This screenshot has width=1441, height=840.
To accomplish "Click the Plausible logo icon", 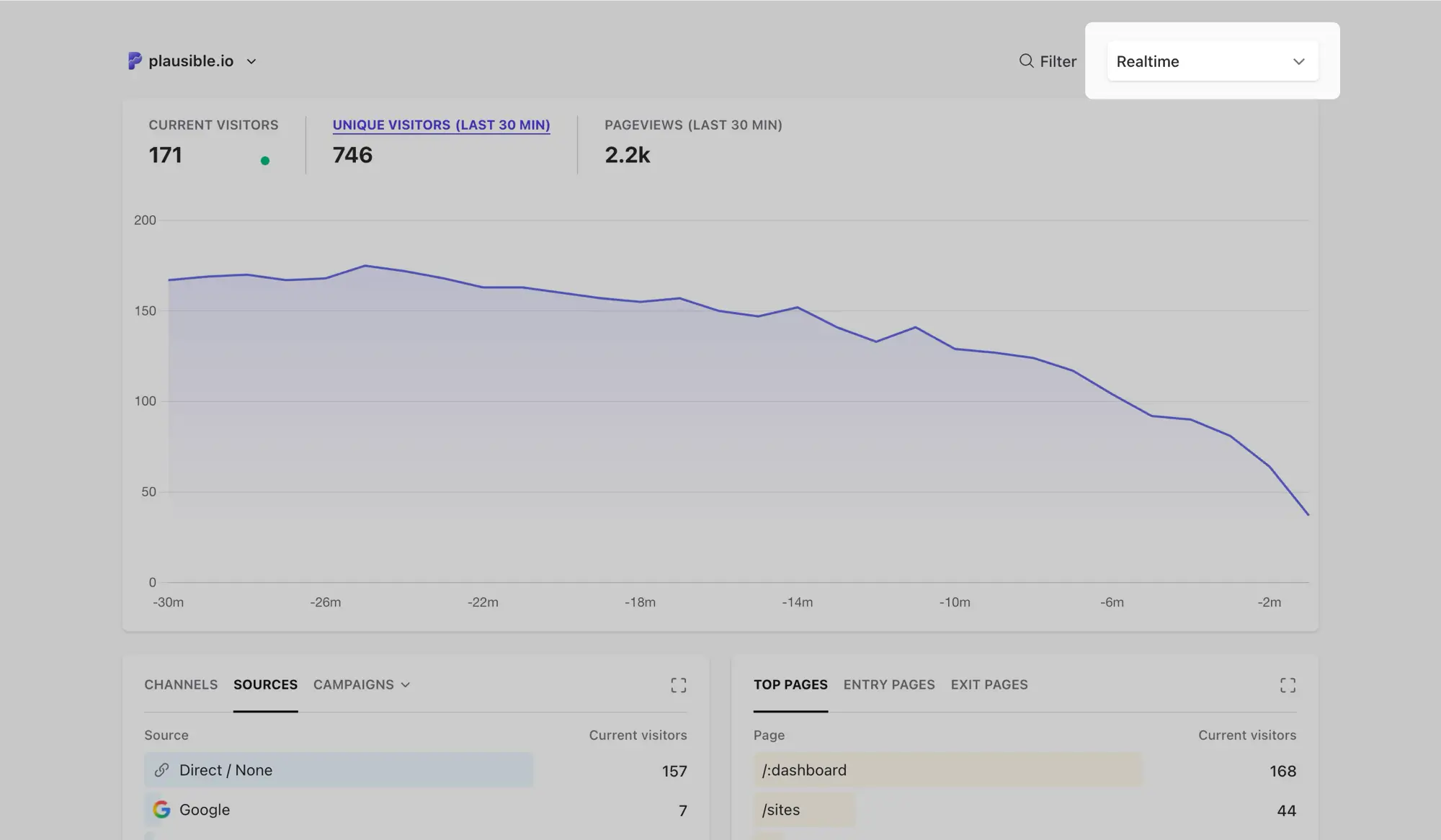I will coord(134,61).
